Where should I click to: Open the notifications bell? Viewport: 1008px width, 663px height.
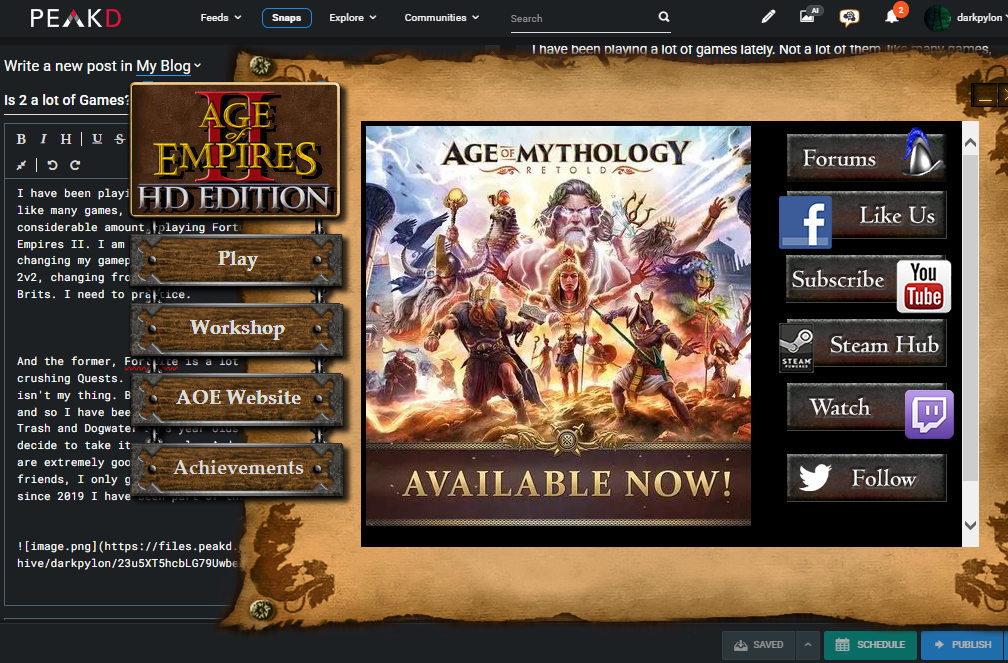tap(892, 17)
